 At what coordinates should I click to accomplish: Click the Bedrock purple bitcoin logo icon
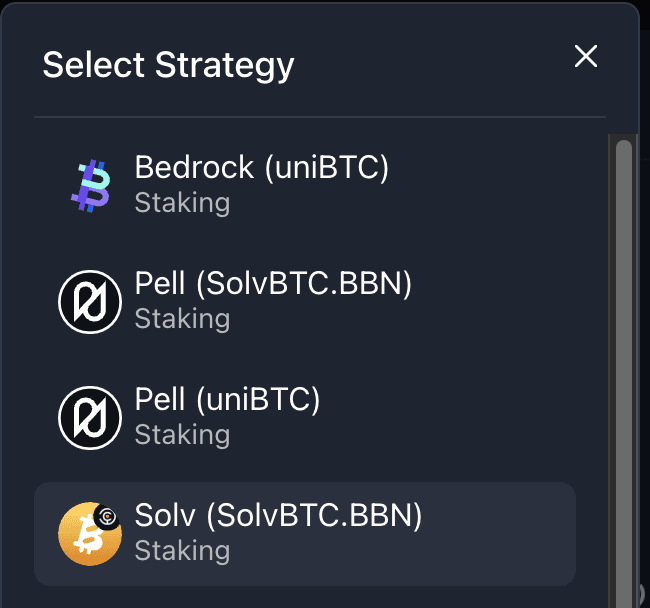click(x=90, y=185)
